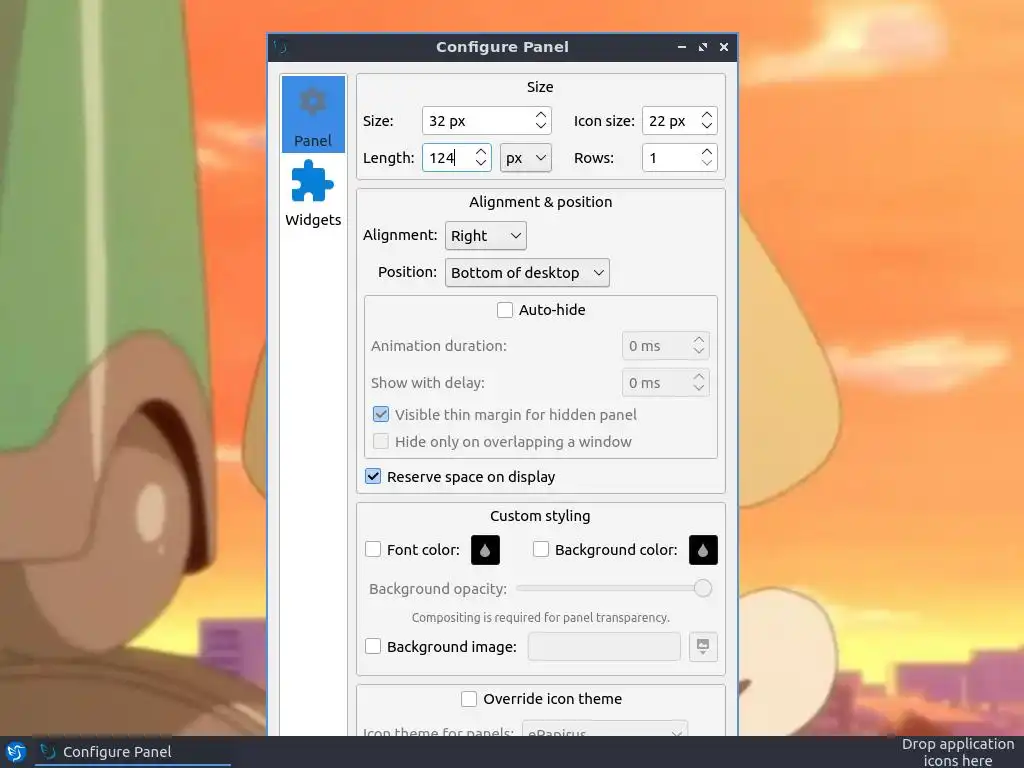Decrease the Rows value

tap(707, 163)
